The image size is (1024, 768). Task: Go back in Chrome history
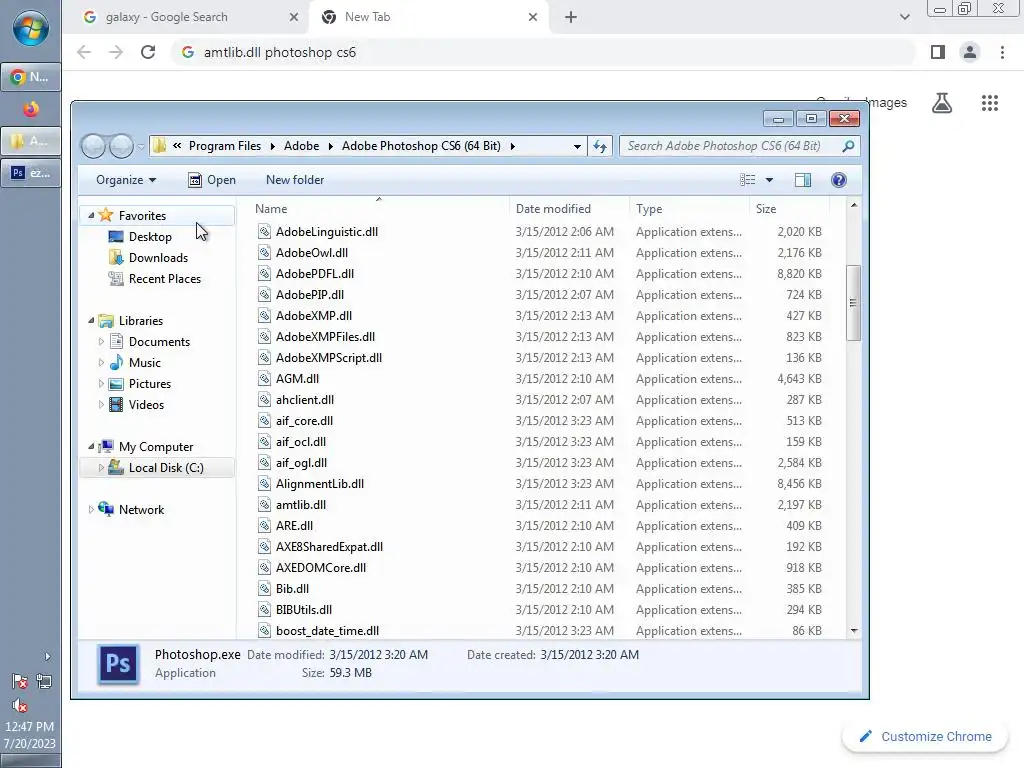point(84,52)
